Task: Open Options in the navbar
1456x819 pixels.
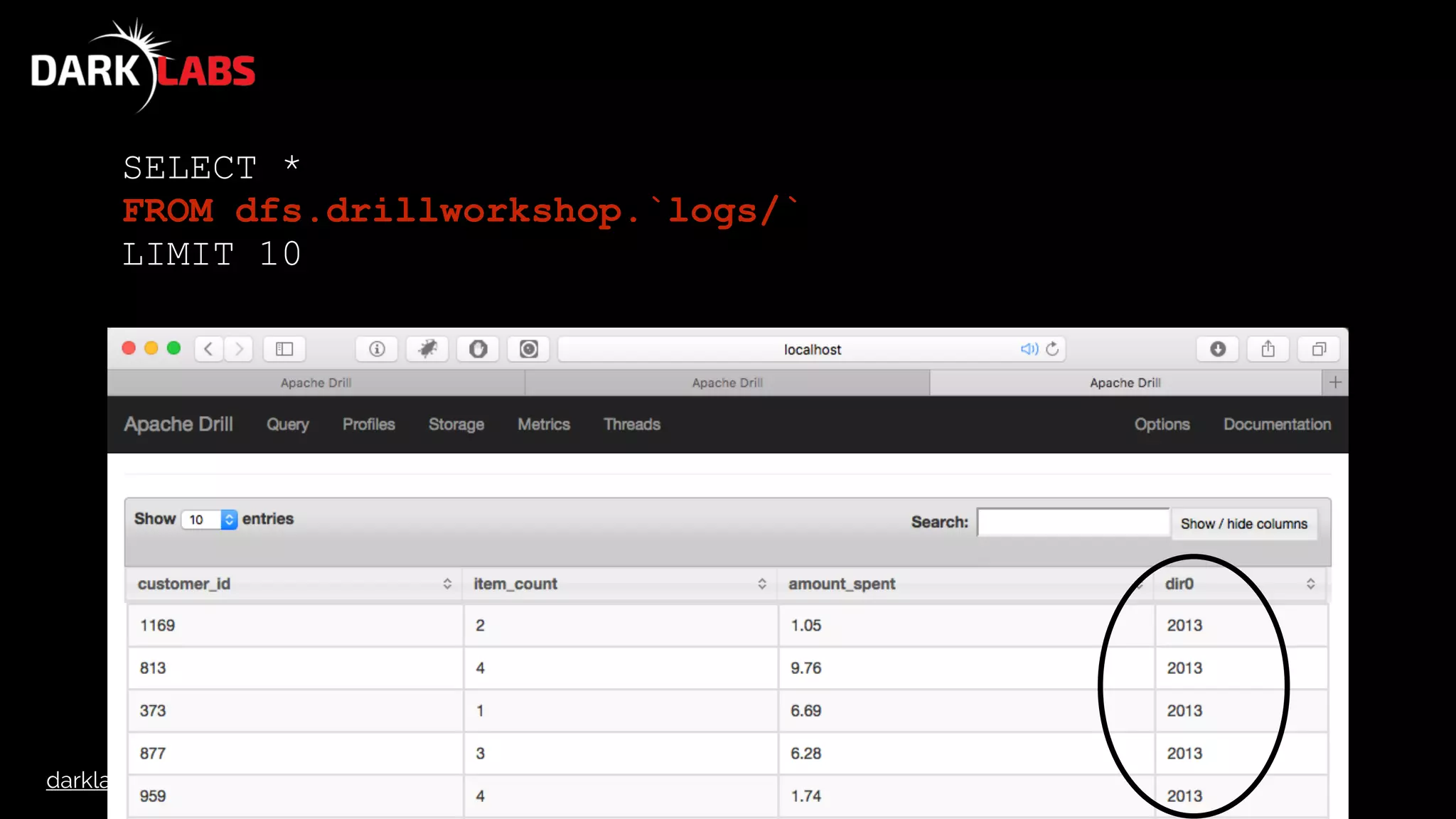Action: coord(1162,424)
